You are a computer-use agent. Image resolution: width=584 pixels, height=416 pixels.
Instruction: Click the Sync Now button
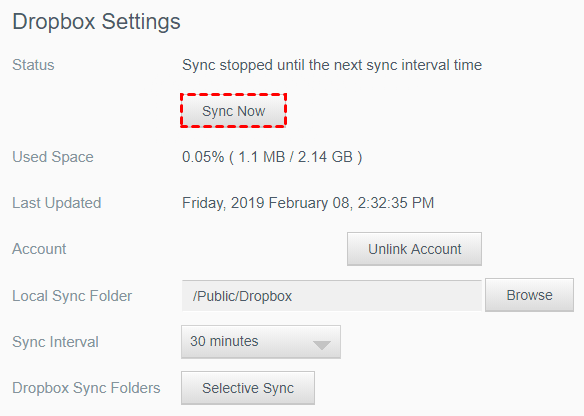coord(234,111)
